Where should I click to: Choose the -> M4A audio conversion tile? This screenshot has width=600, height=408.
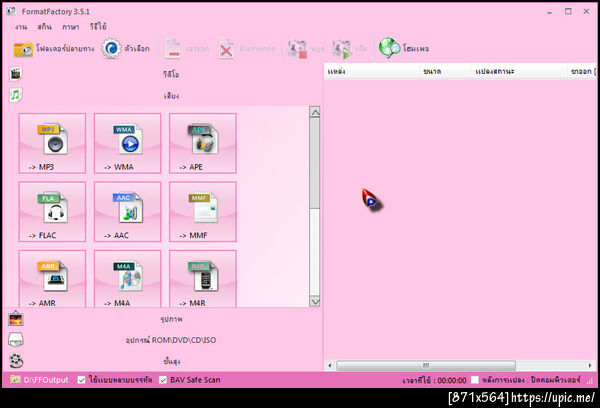click(x=127, y=279)
